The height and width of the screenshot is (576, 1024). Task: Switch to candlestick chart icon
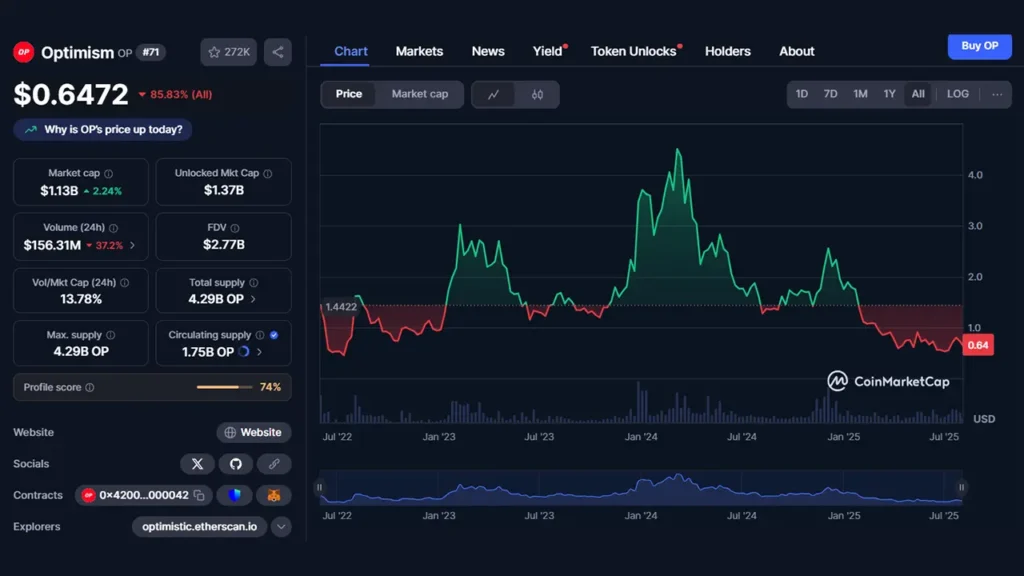click(x=537, y=95)
